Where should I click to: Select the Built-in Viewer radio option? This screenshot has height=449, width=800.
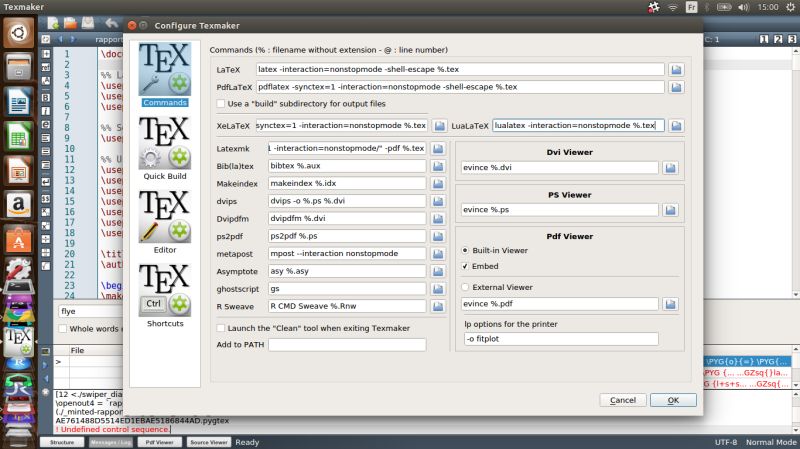click(x=465, y=251)
